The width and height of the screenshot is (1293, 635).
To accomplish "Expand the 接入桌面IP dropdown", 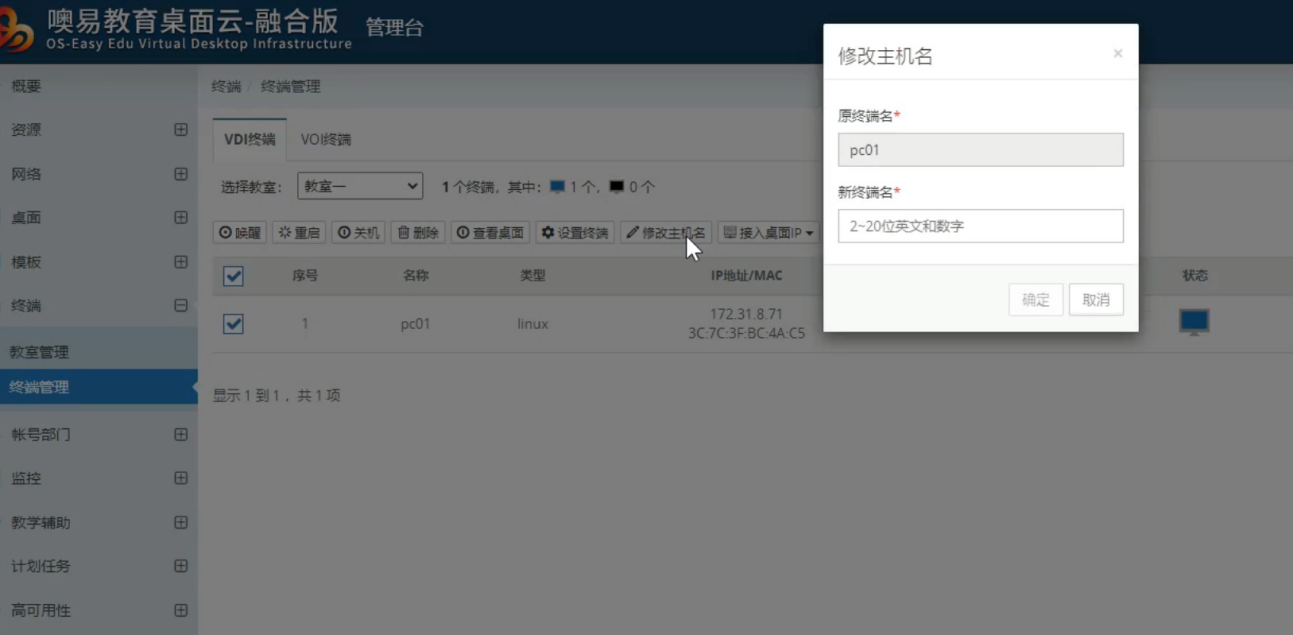I will point(768,233).
